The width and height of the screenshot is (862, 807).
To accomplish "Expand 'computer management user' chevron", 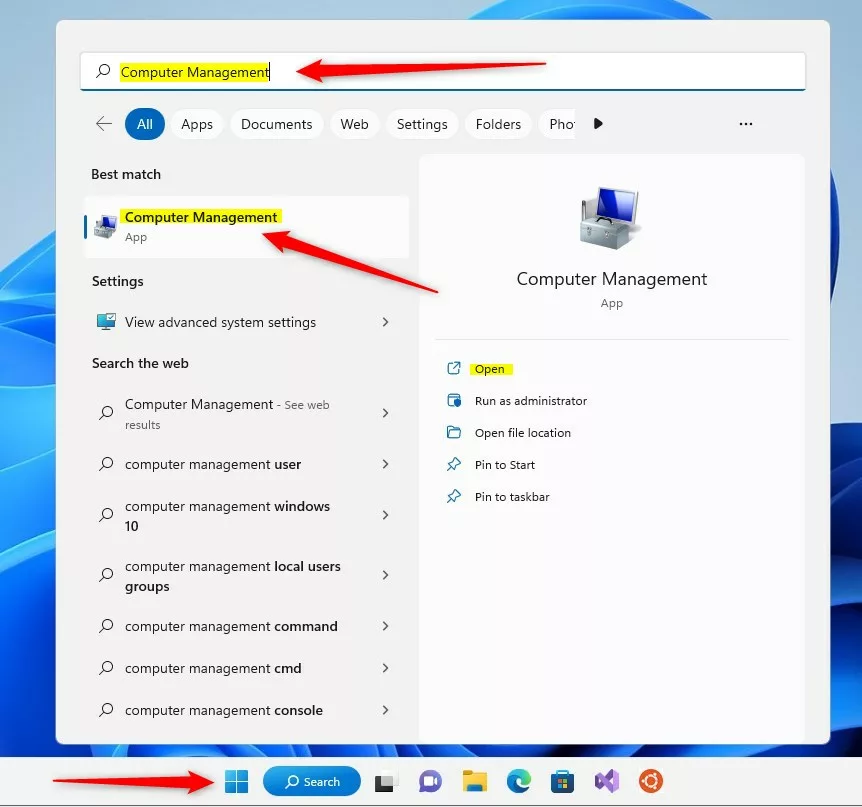I will pyautogui.click(x=385, y=465).
